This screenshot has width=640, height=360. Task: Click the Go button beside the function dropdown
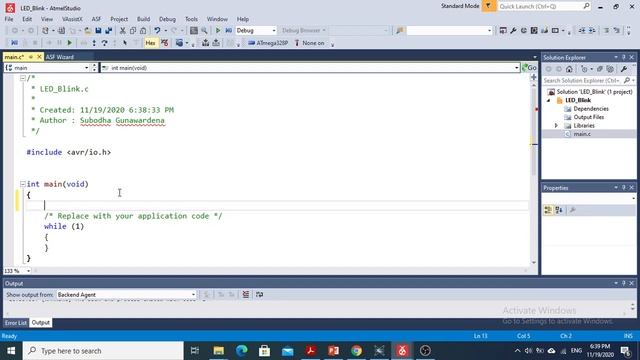(x=529, y=68)
